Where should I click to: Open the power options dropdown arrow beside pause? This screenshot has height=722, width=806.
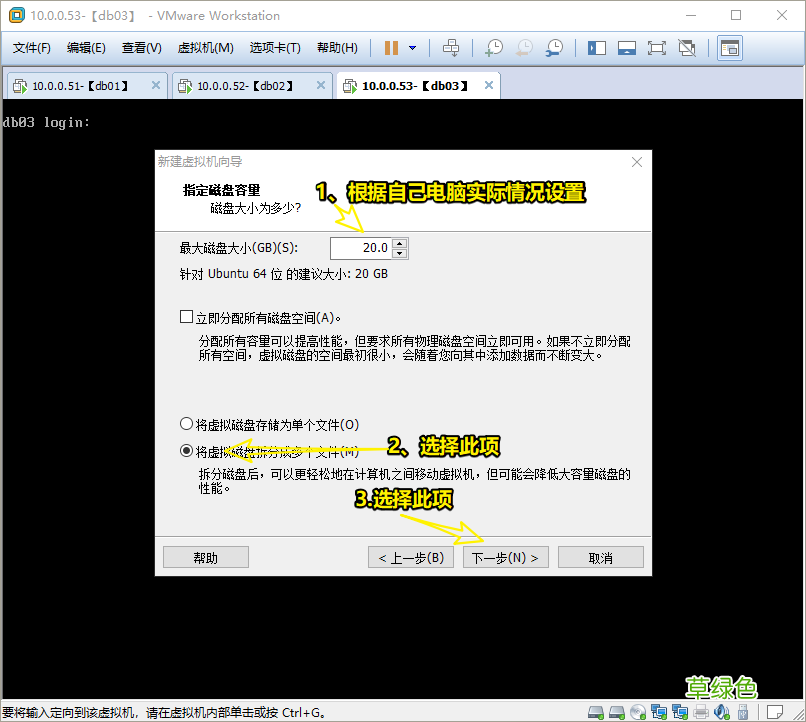pyautogui.click(x=412, y=48)
